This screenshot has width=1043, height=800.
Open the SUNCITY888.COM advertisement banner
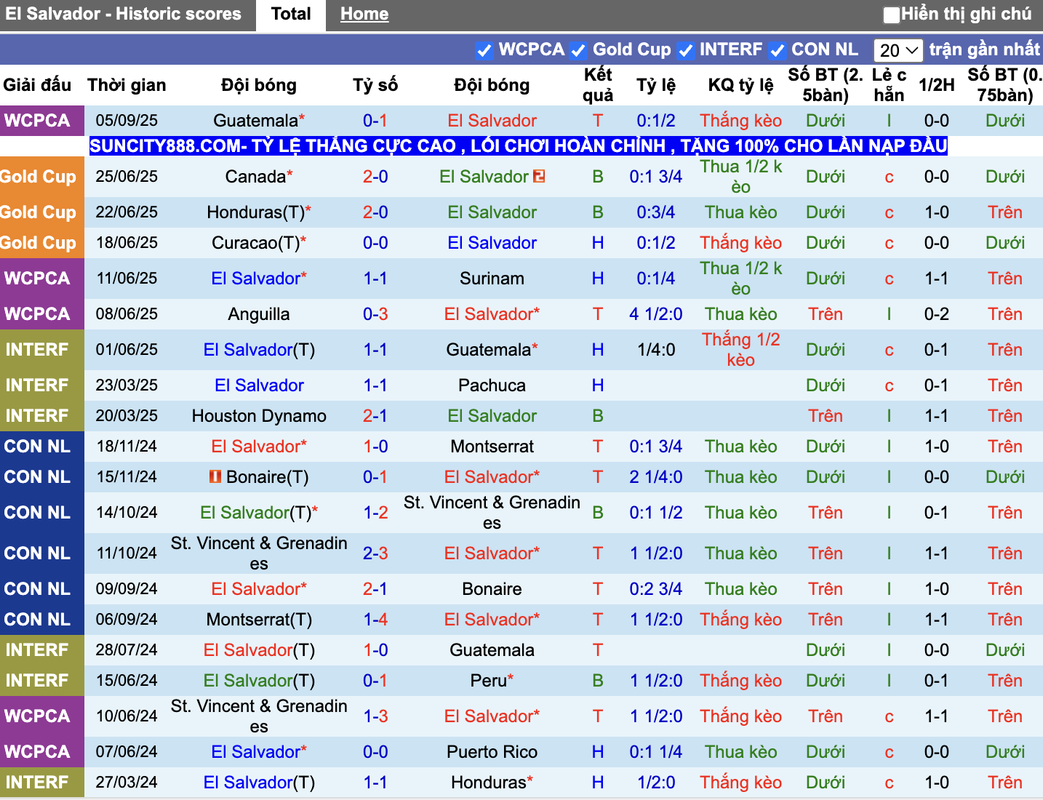tap(518, 146)
